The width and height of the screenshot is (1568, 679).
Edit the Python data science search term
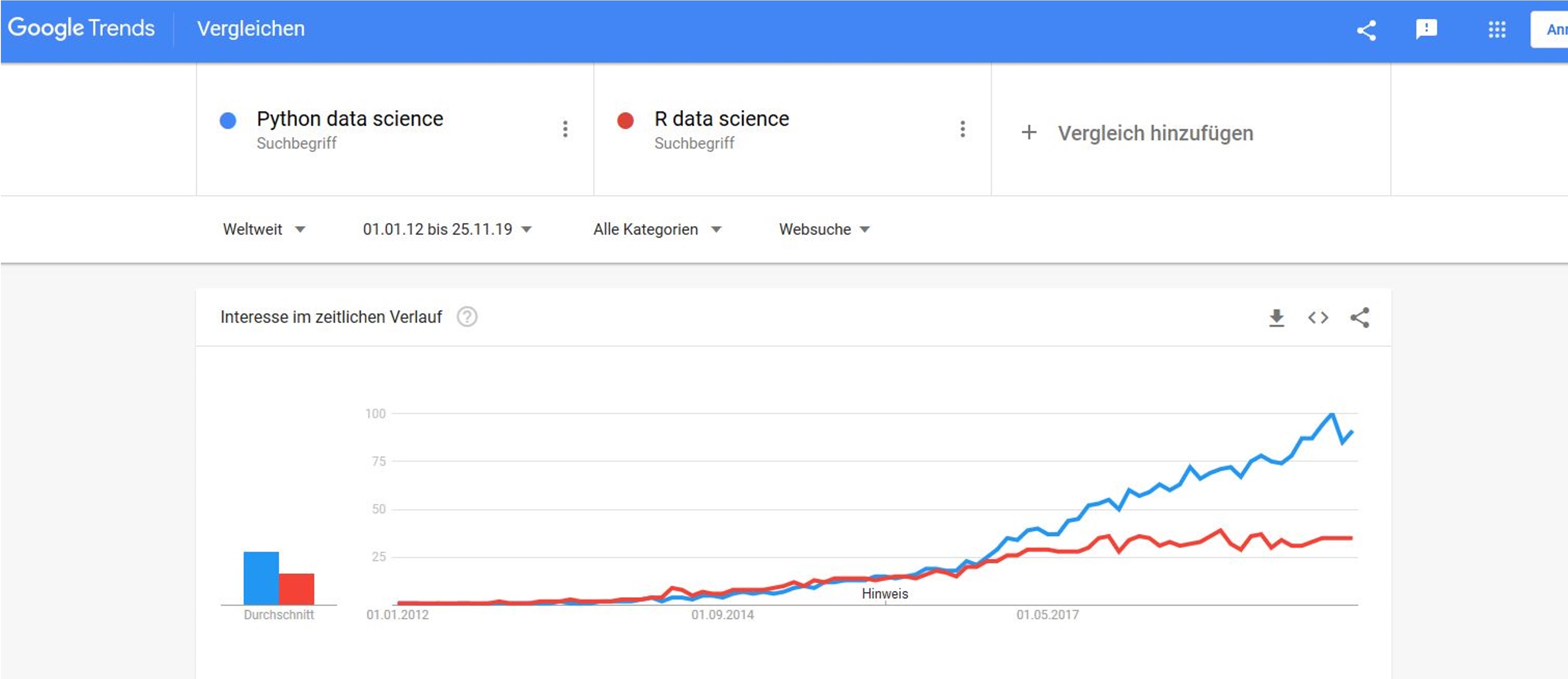point(349,119)
